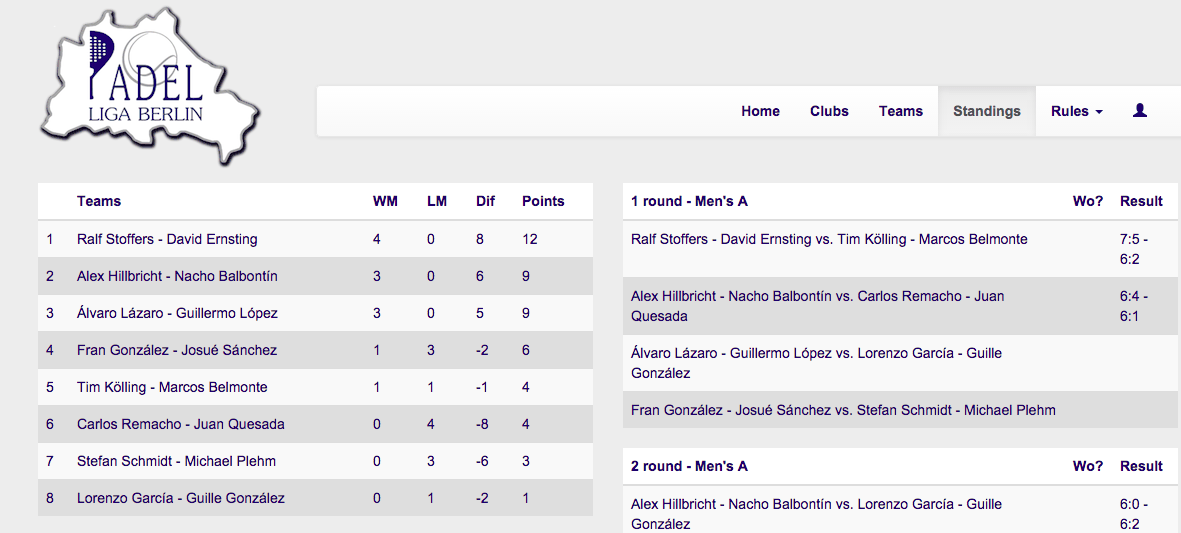
Task: Click the 2 round - Men's A heading
Action: click(x=689, y=466)
